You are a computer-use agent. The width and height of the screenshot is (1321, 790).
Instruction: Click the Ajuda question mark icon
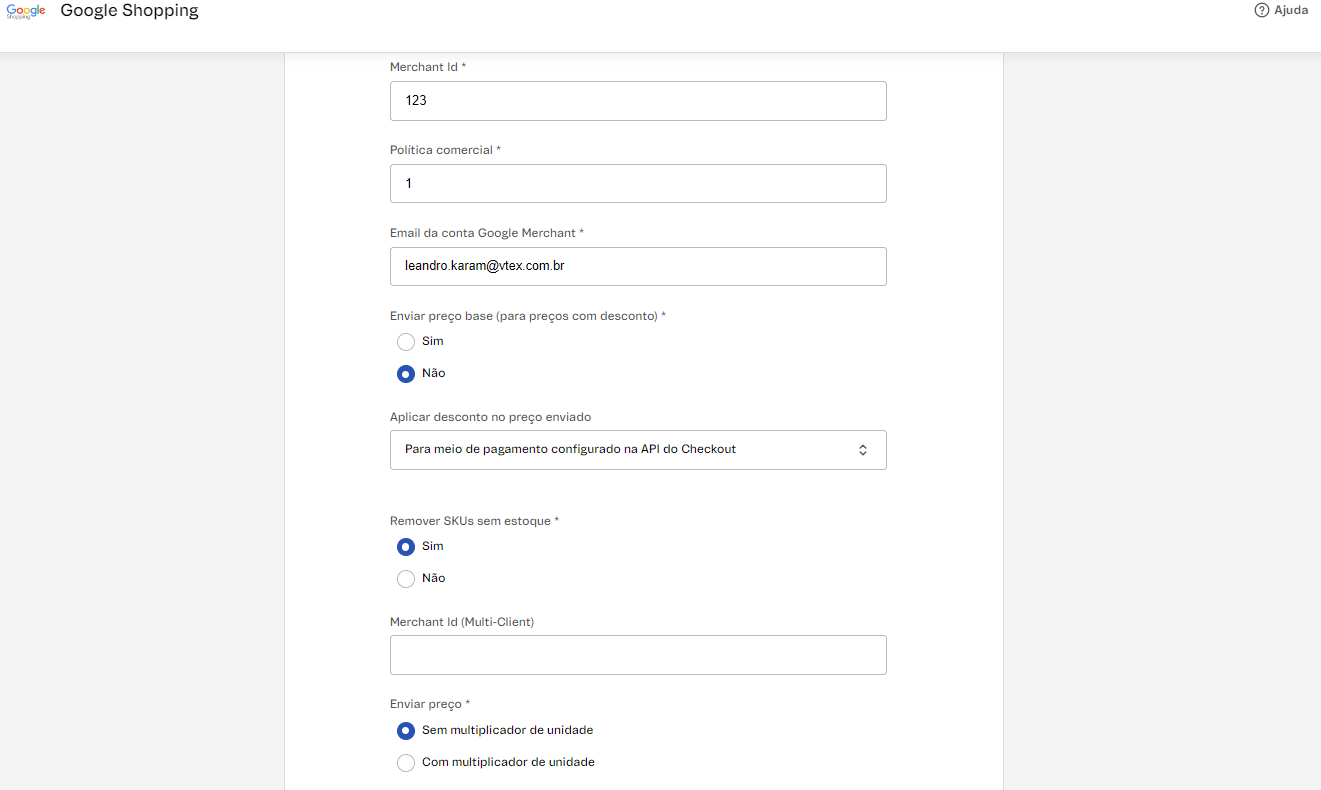point(1260,10)
